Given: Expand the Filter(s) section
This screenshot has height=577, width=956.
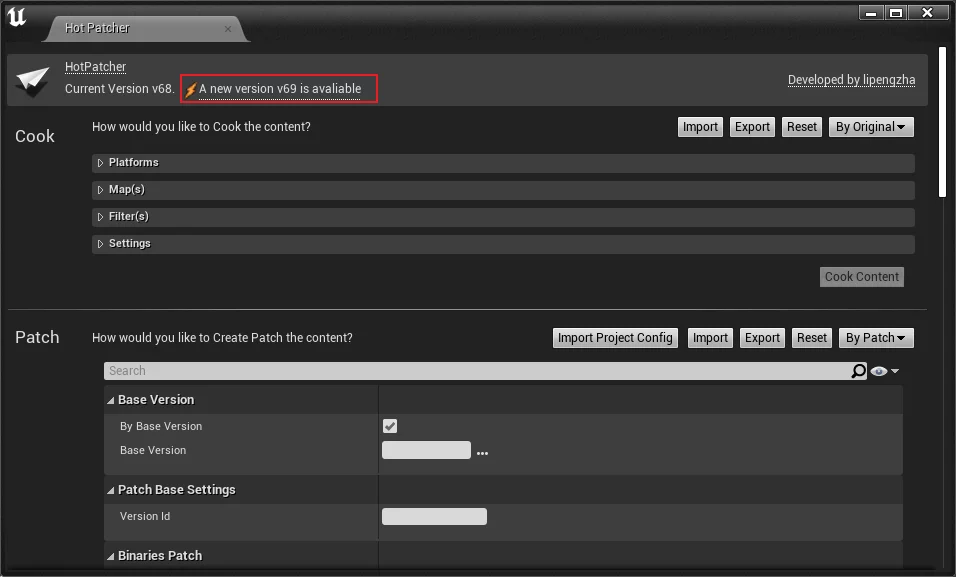Looking at the screenshot, I should pyautogui.click(x=101, y=217).
